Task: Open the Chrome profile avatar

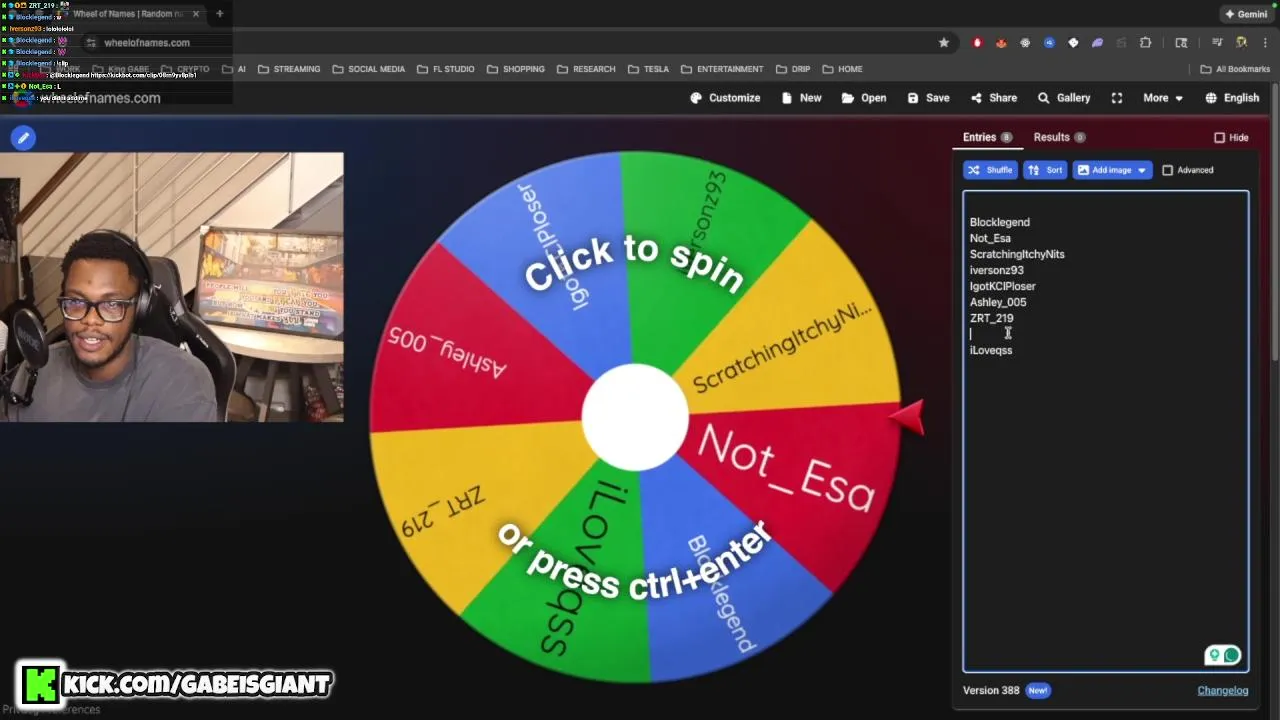Action: pyautogui.click(x=1241, y=43)
